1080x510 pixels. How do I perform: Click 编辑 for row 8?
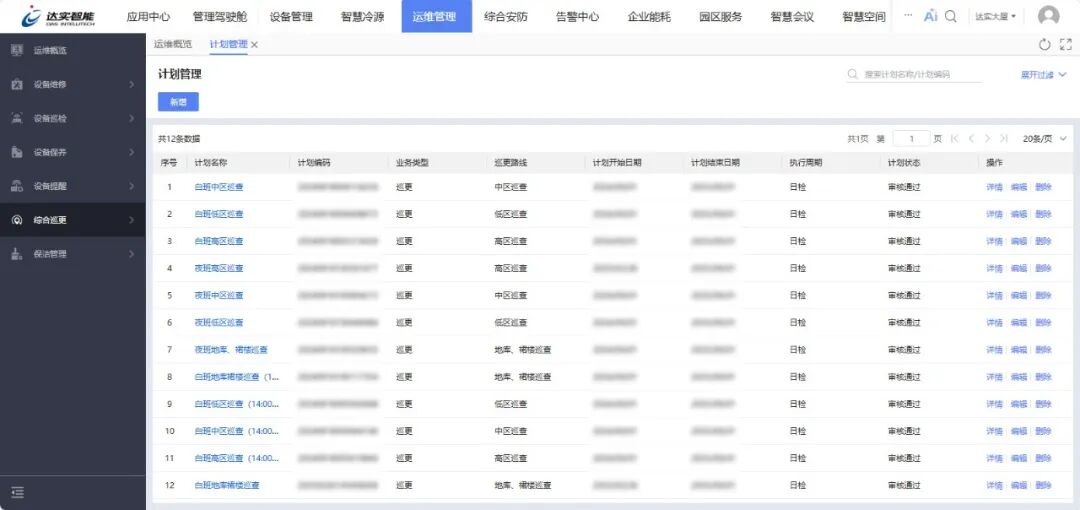point(1019,377)
